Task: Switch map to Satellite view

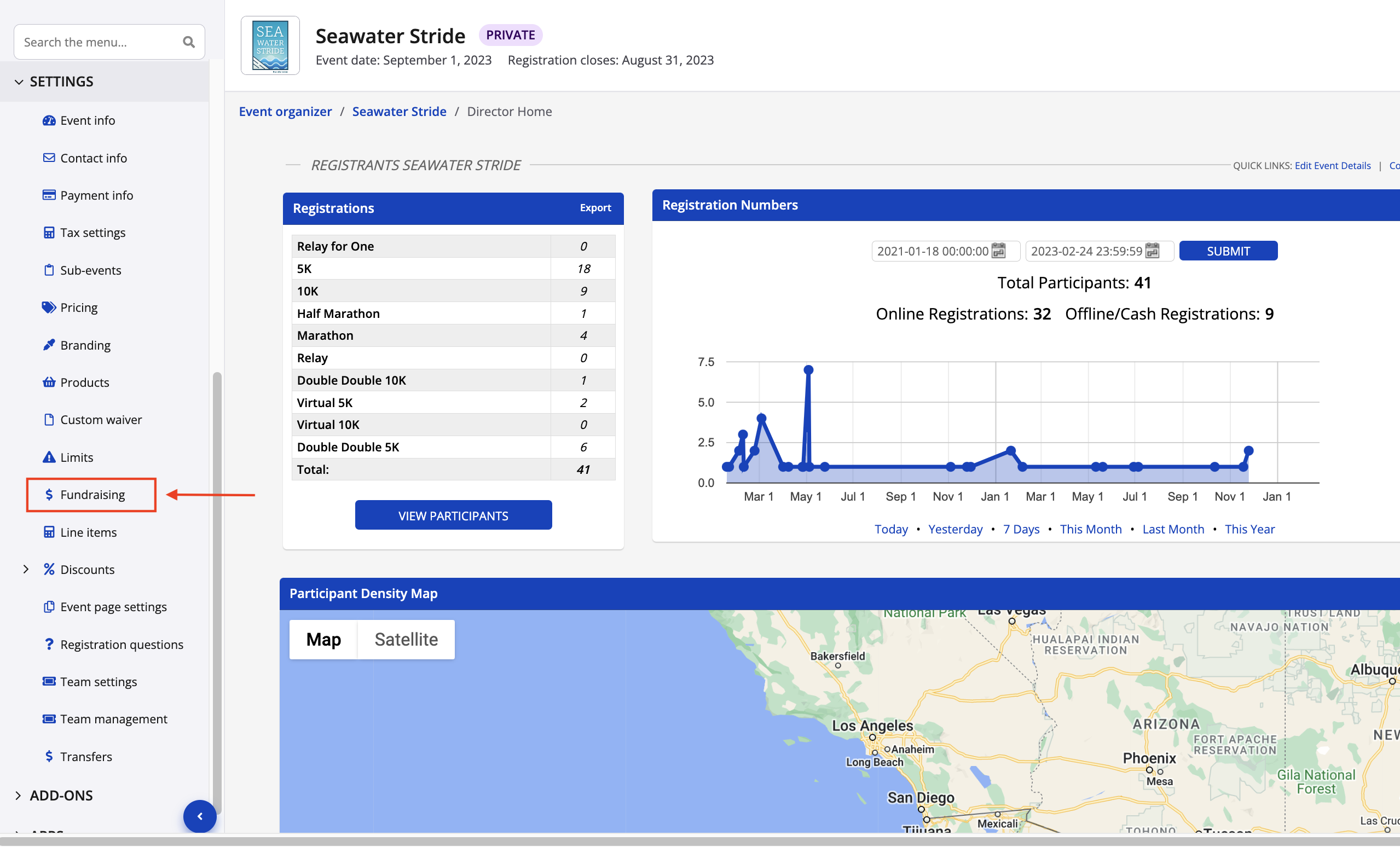Action: click(406, 640)
